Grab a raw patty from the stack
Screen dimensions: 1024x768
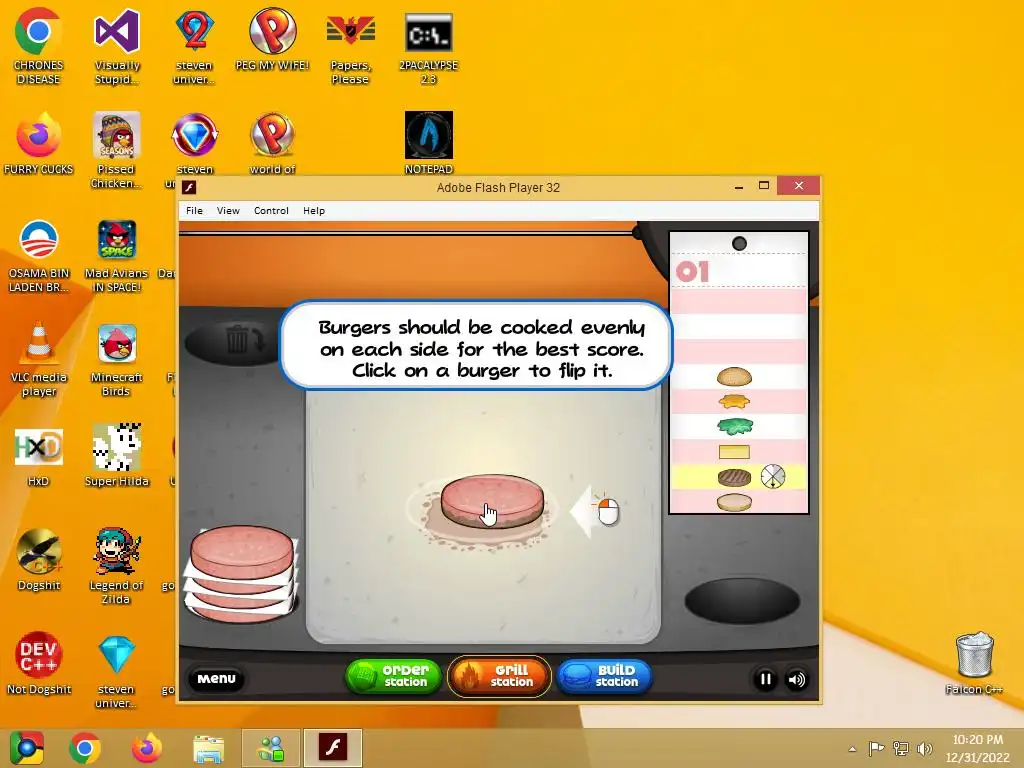tap(242, 552)
